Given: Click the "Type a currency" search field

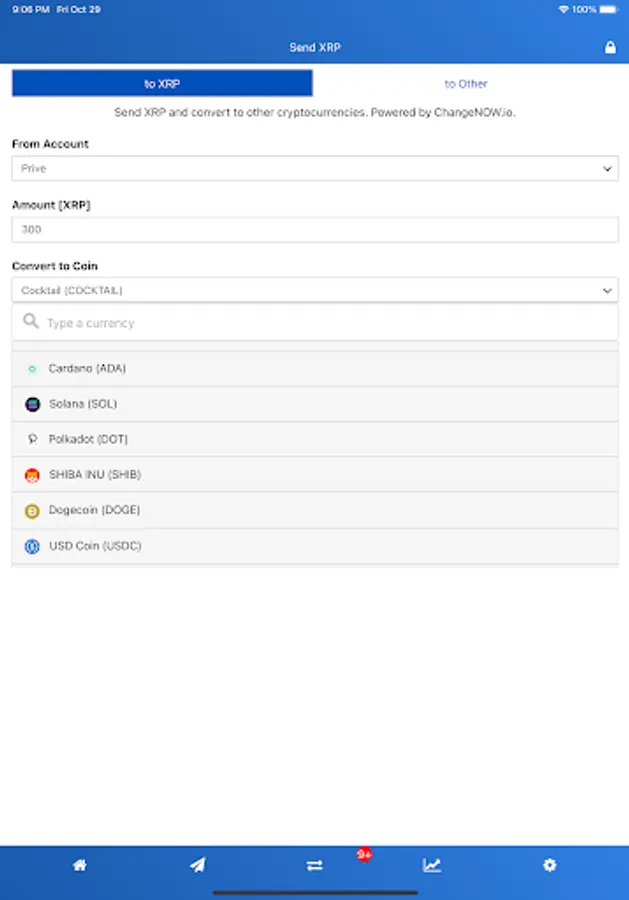Looking at the screenshot, I should coord(320,323).
